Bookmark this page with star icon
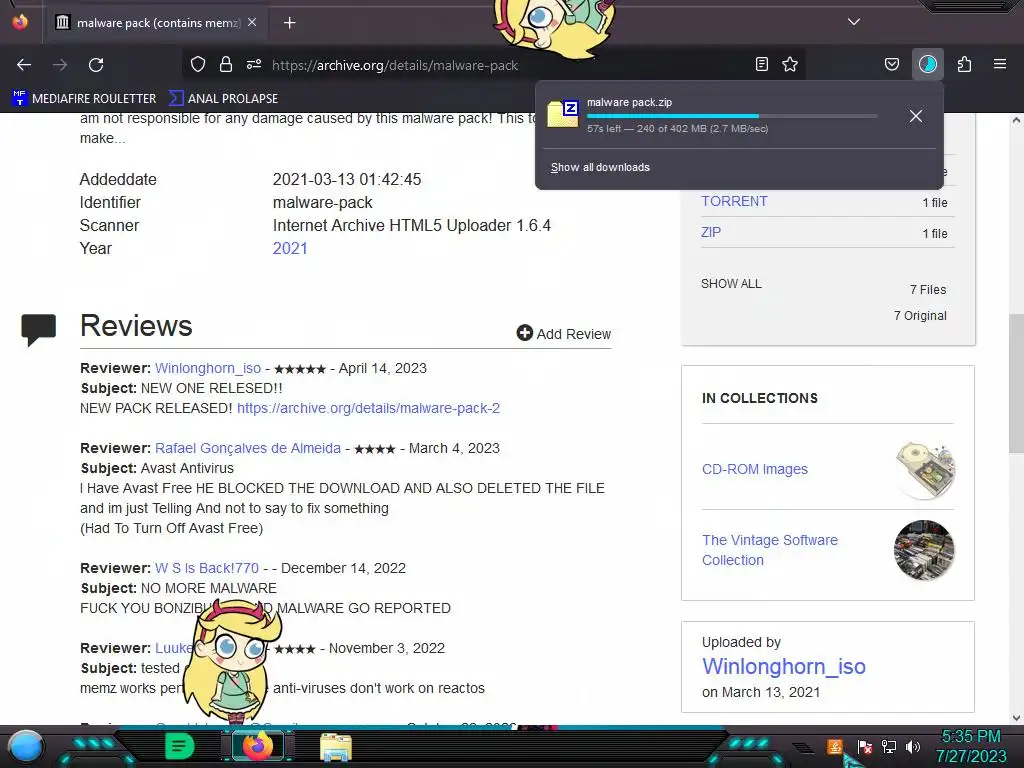The width and height of the screenshot is (1024, 768). click(790, 65)
